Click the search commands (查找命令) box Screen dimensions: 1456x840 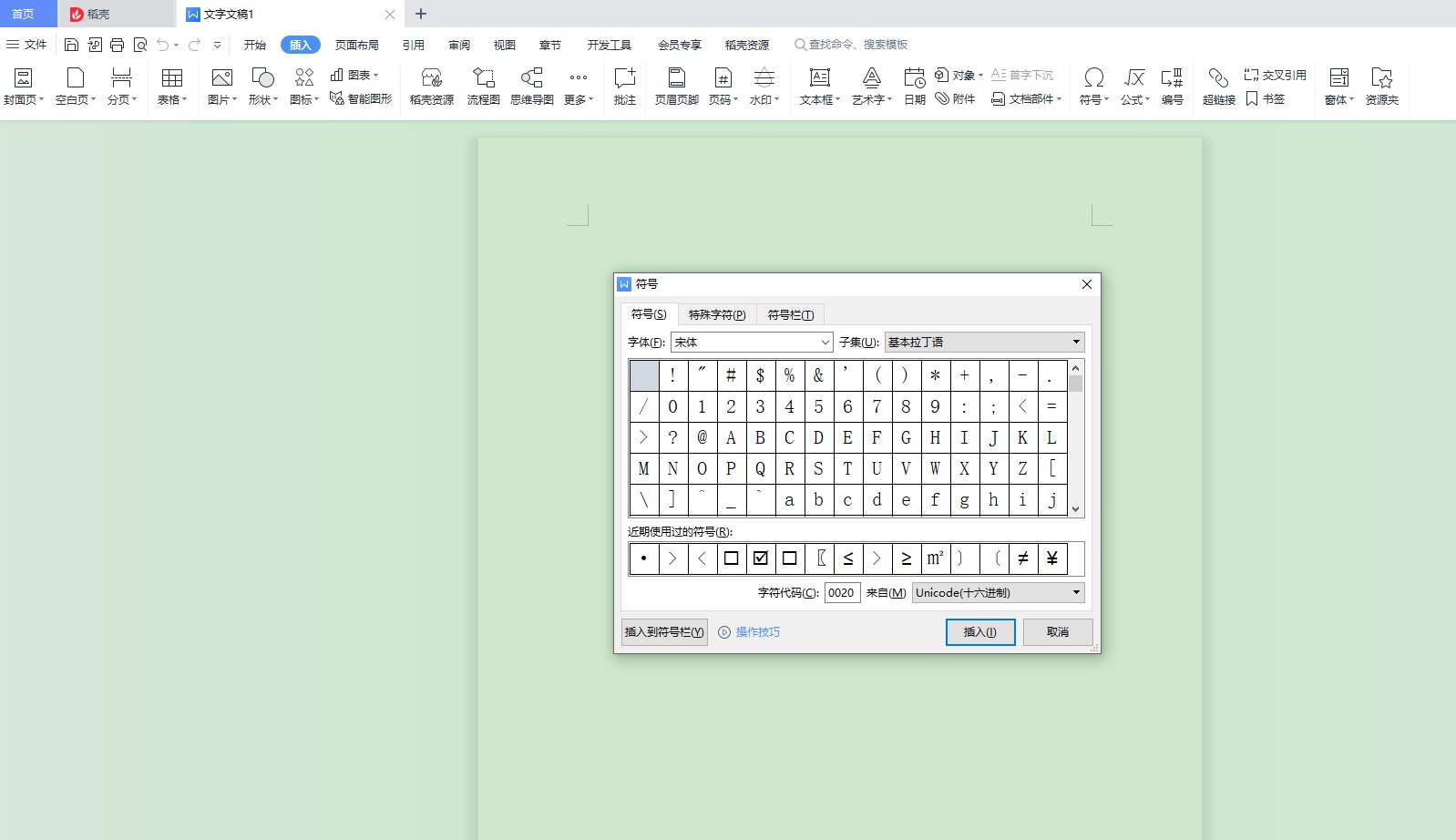[x=851, y=45]
